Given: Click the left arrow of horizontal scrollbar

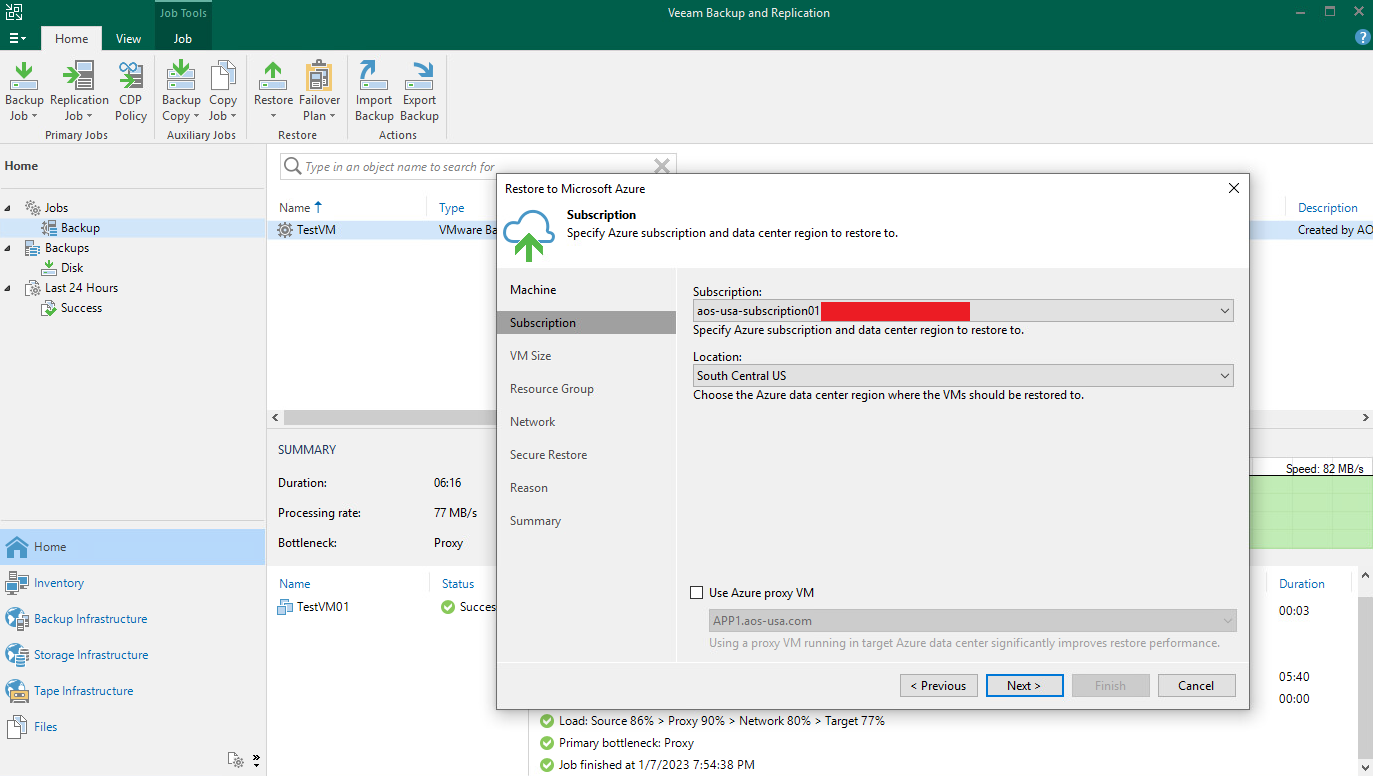Looking at the screenshot, I should click(x=274, y=417).
